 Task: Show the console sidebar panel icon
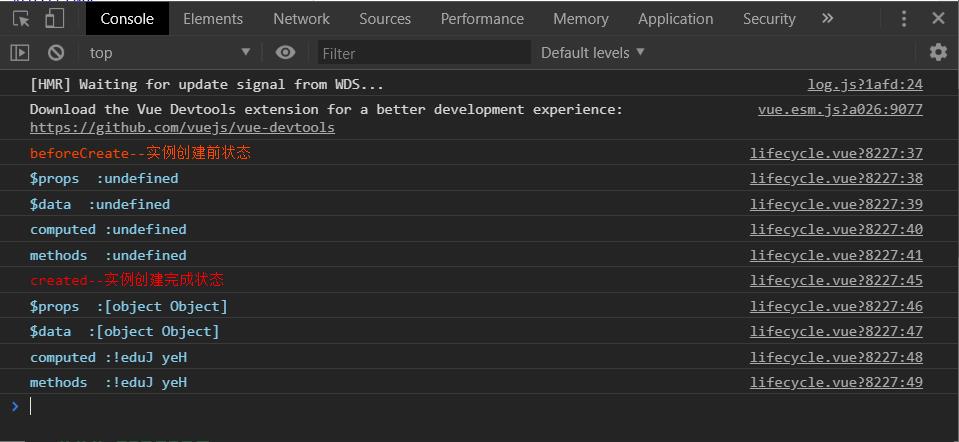click(x=20, y=52)
